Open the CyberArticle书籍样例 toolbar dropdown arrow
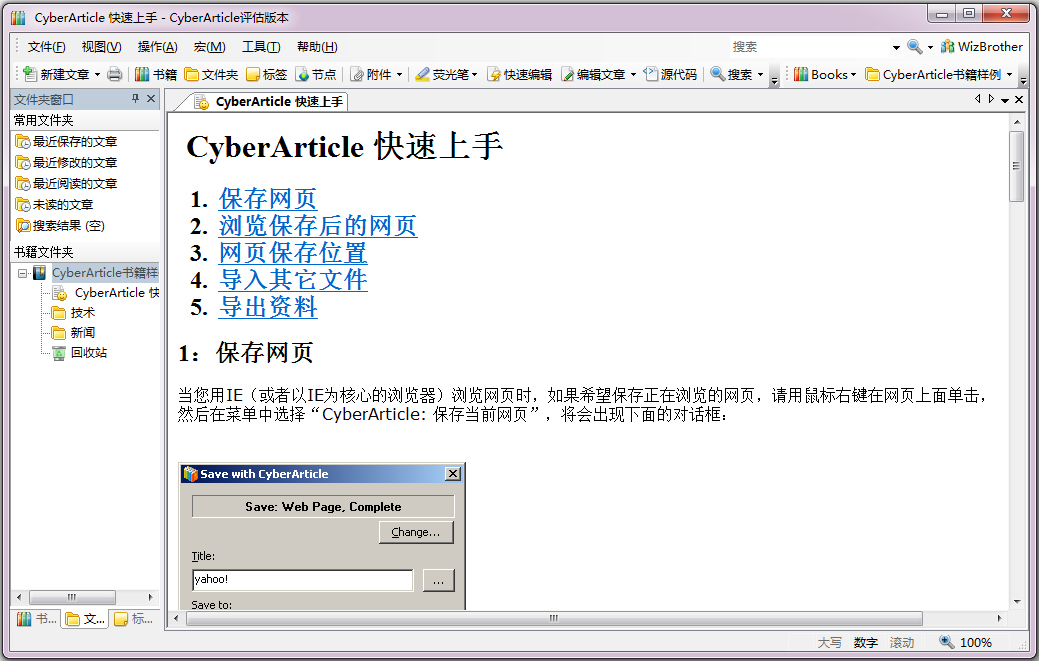 (1010, 74)
